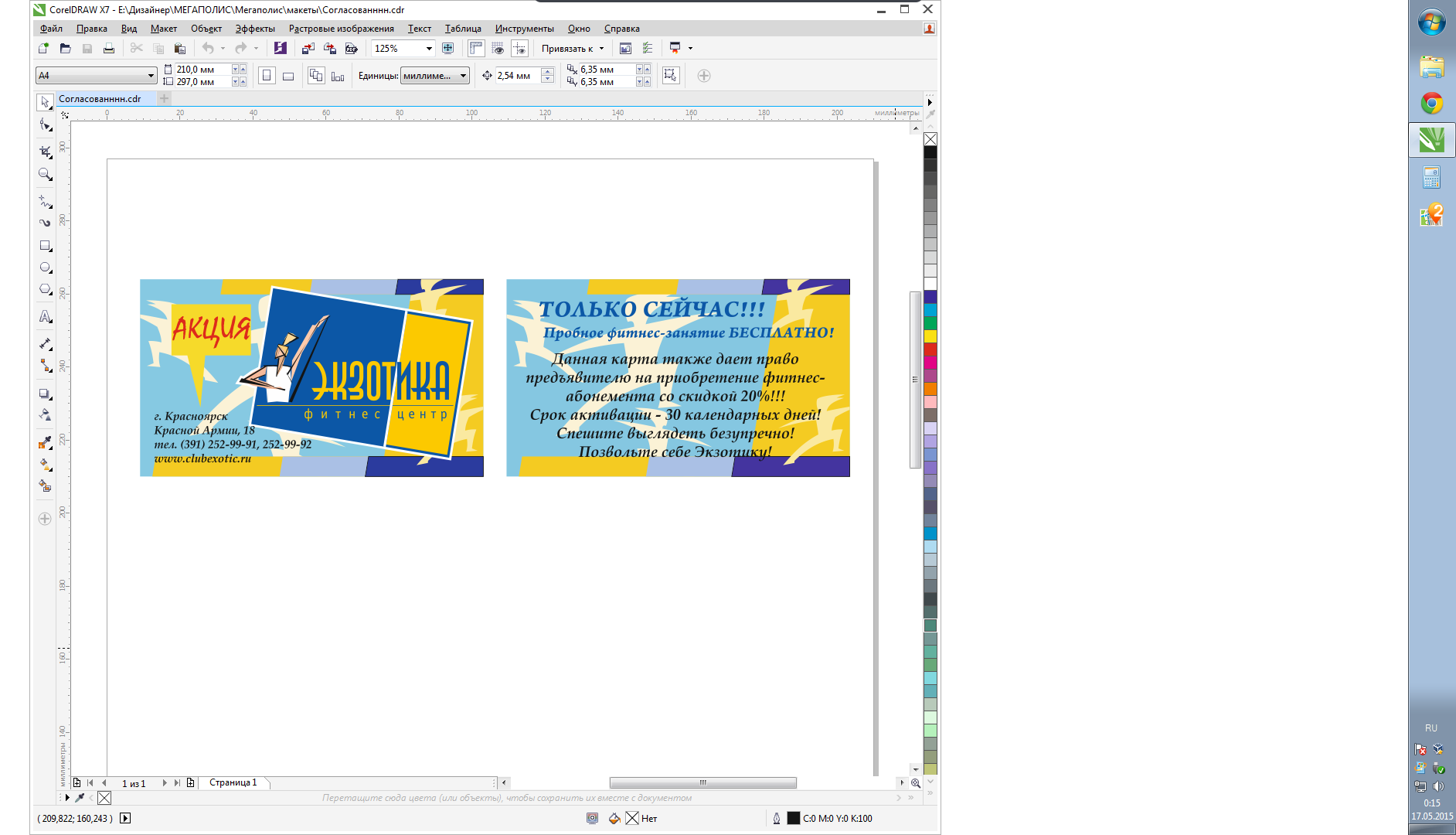Open the zoom level 125% dropdown

429,48
